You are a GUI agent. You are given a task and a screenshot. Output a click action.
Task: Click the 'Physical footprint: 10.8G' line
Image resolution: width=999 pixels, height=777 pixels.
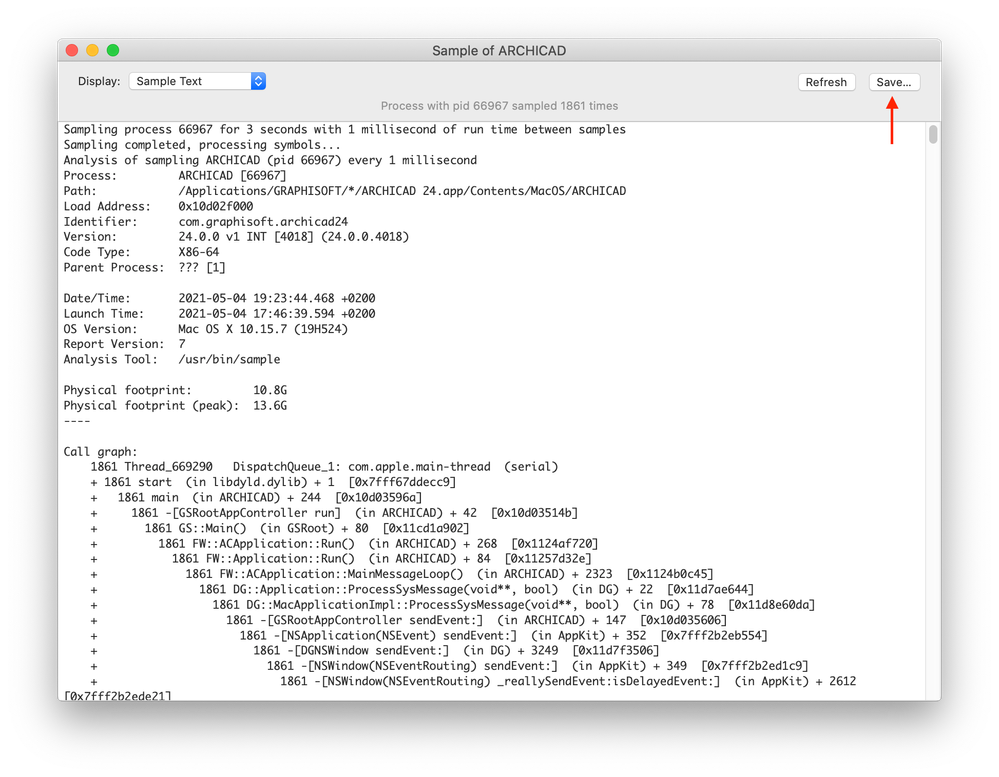(x=175, y=390)
